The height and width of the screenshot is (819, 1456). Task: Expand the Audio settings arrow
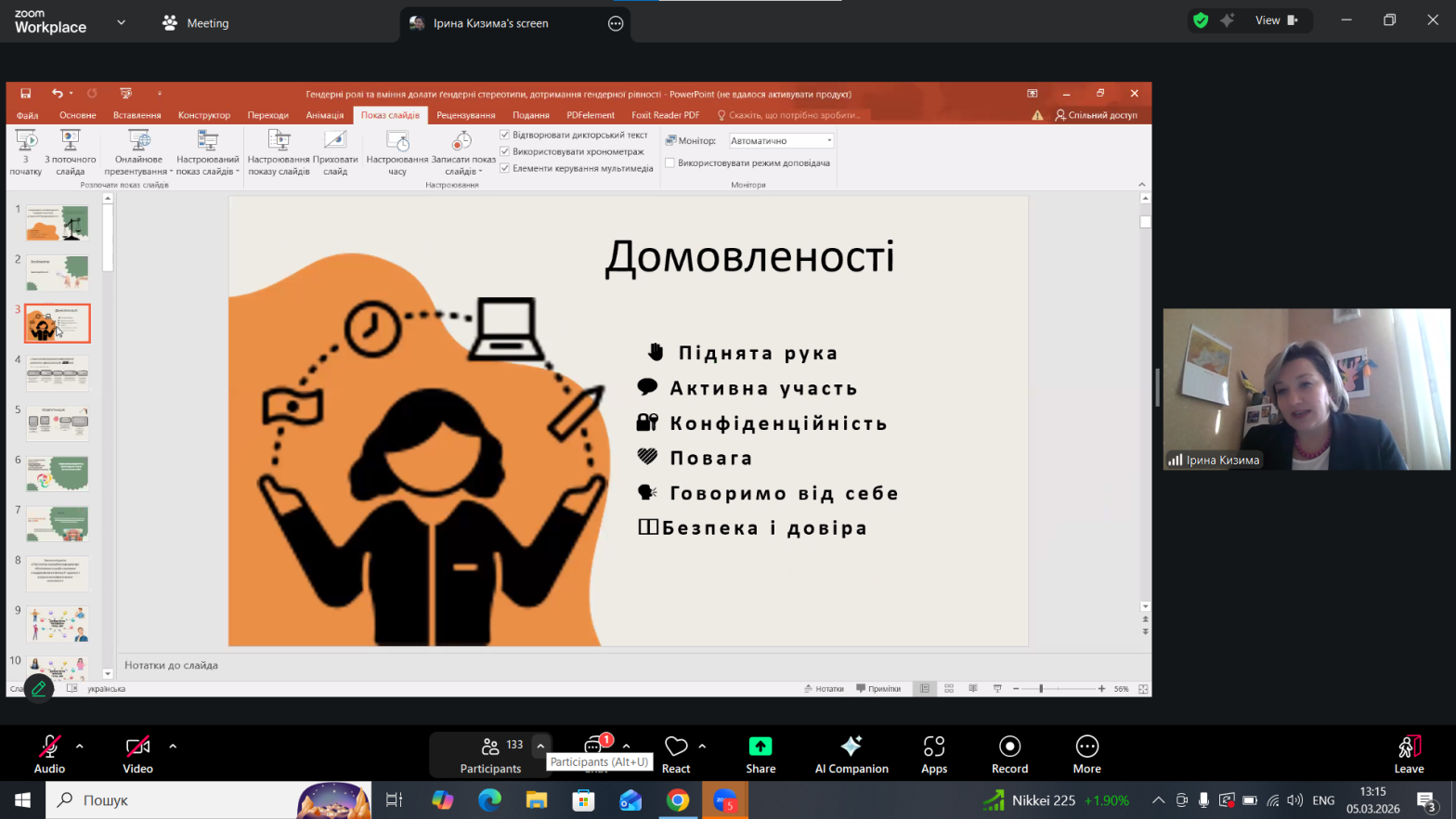[x=80, y=746]
